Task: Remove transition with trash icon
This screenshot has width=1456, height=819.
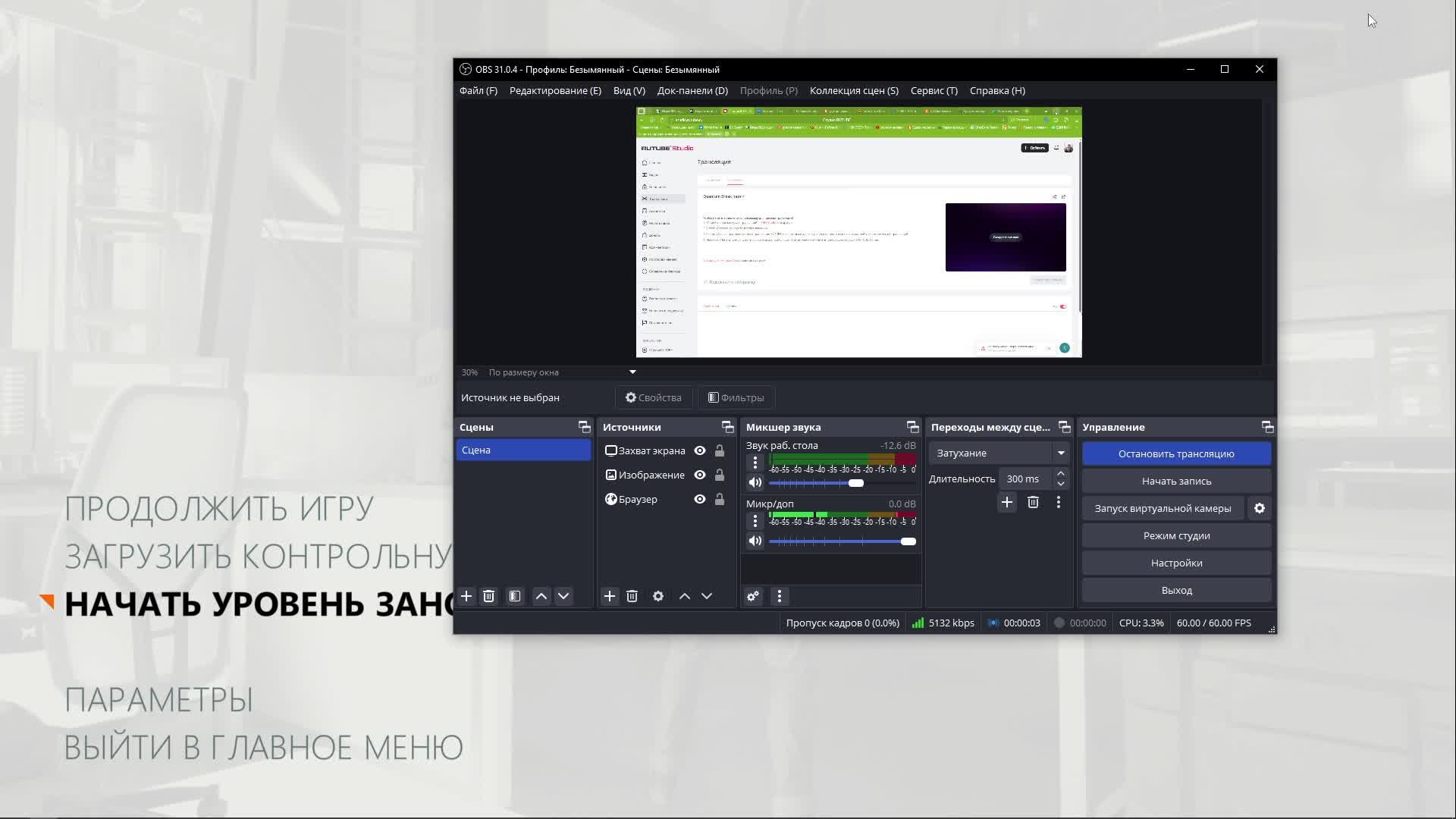Action: 1033,502
